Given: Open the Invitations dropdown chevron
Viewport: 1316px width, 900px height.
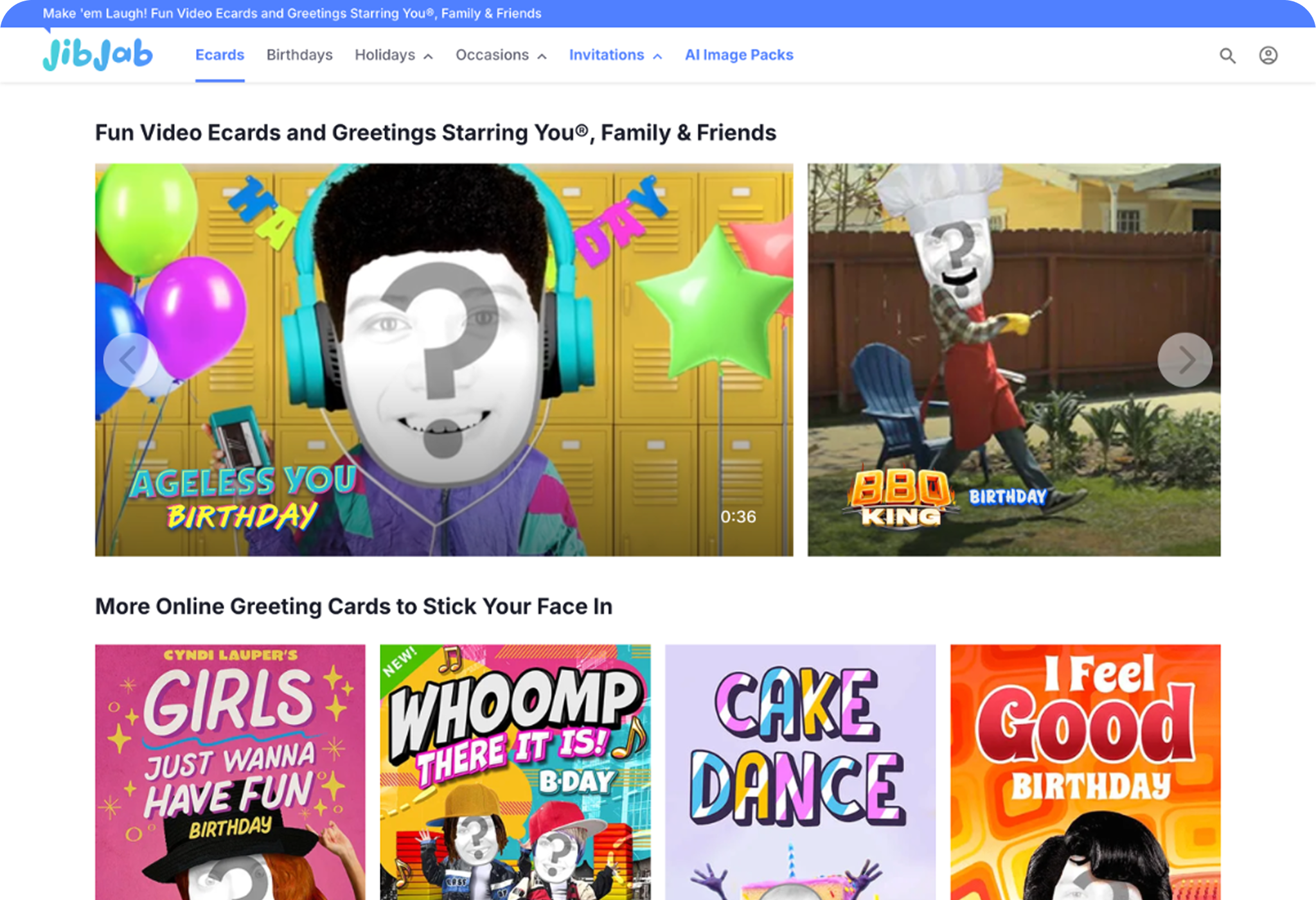Looking at the screenshot, I should point(657,57).
